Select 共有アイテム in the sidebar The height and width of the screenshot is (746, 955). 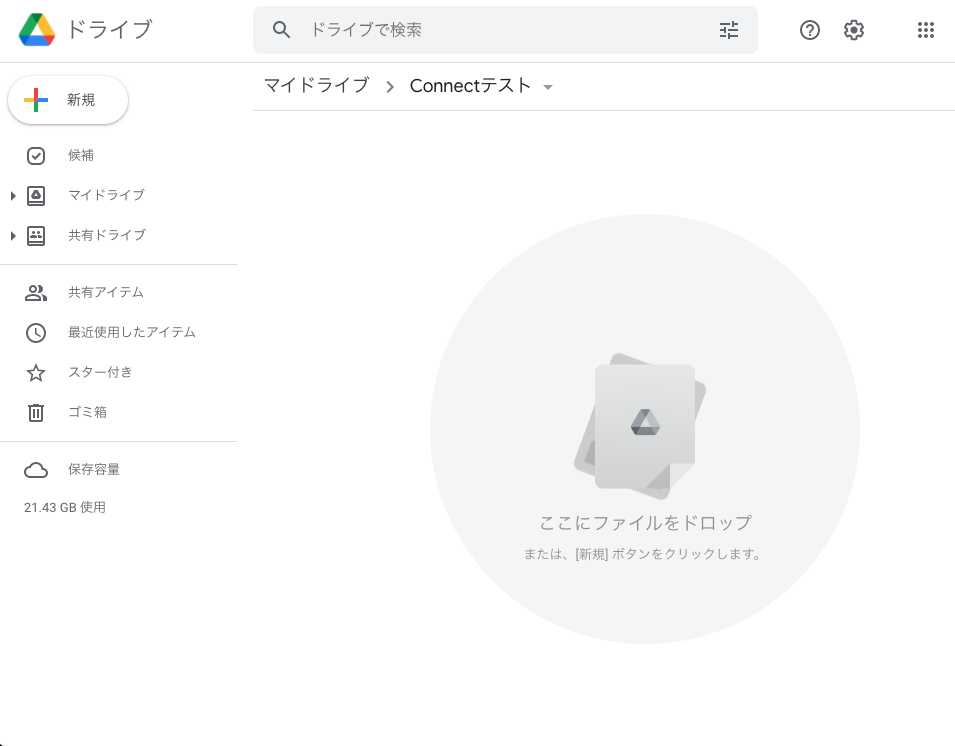(105, 292)
